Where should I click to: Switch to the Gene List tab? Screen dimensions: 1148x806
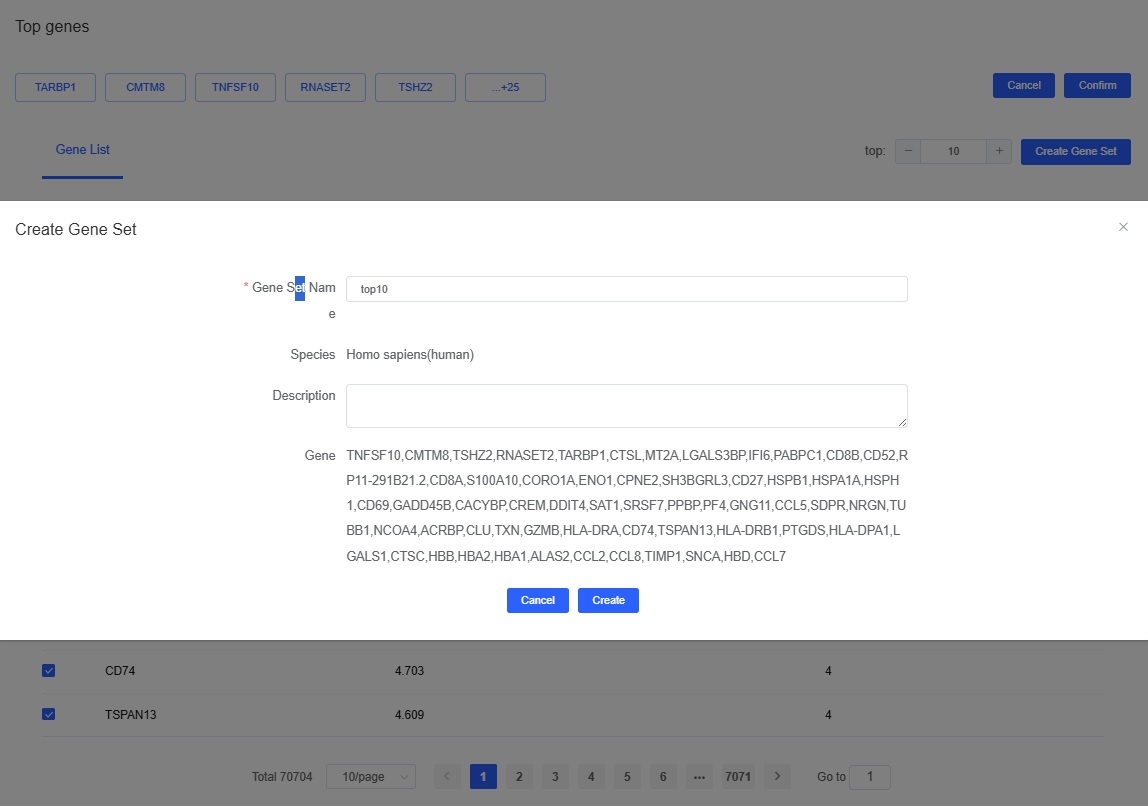(x=82, y=149)
